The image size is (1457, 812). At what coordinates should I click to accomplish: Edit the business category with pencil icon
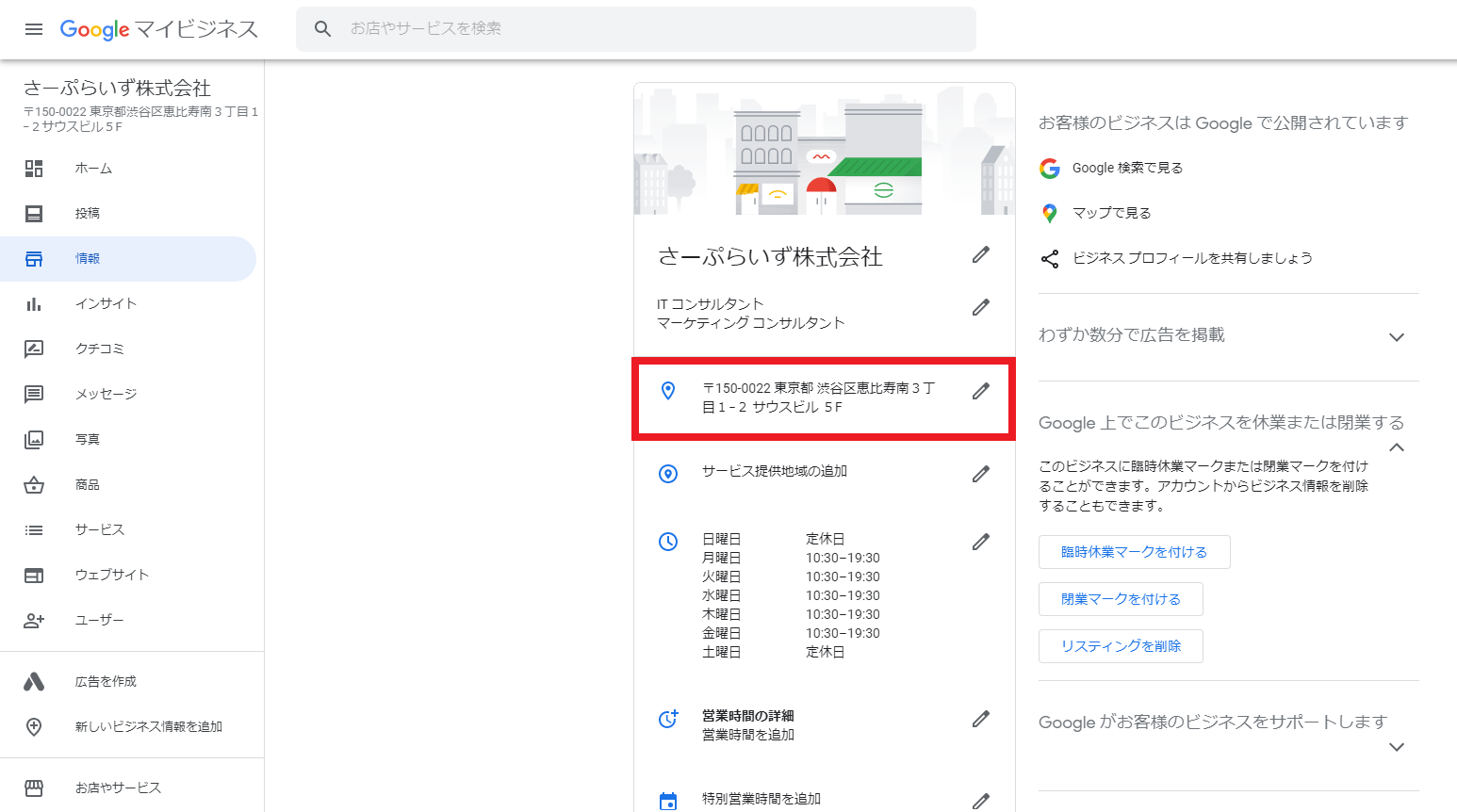981,307
